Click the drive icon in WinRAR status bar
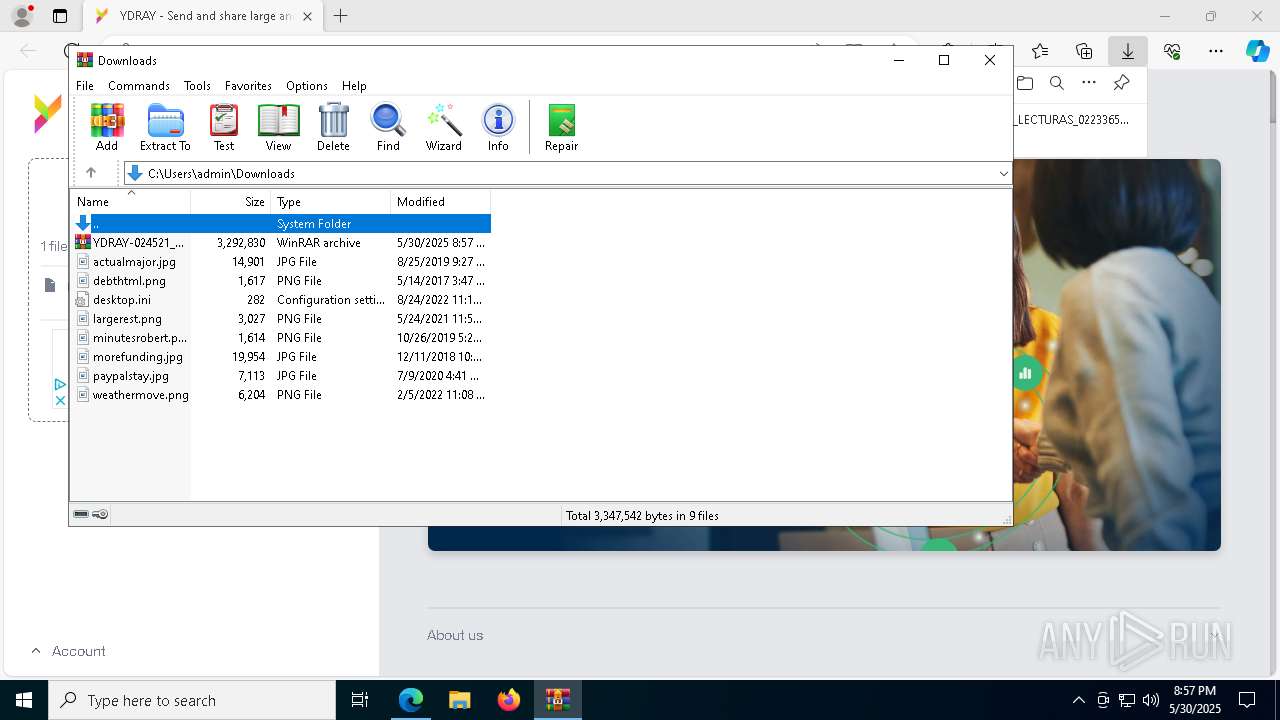 click(81, 514)
